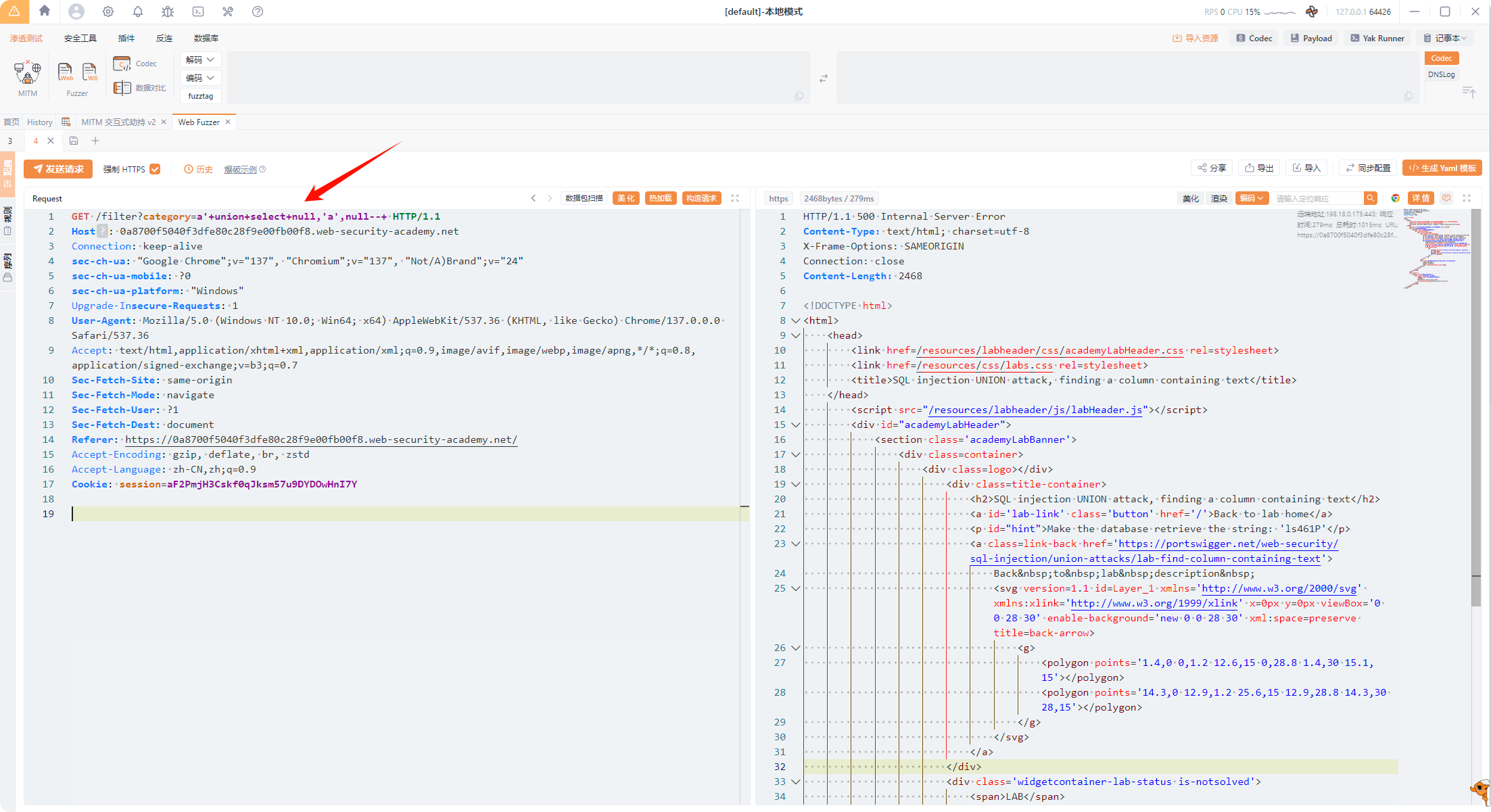Toggle the 强制 HTTPS checkbox
Viewport: 1491px width, 812px height.
(x=155, y=169)
